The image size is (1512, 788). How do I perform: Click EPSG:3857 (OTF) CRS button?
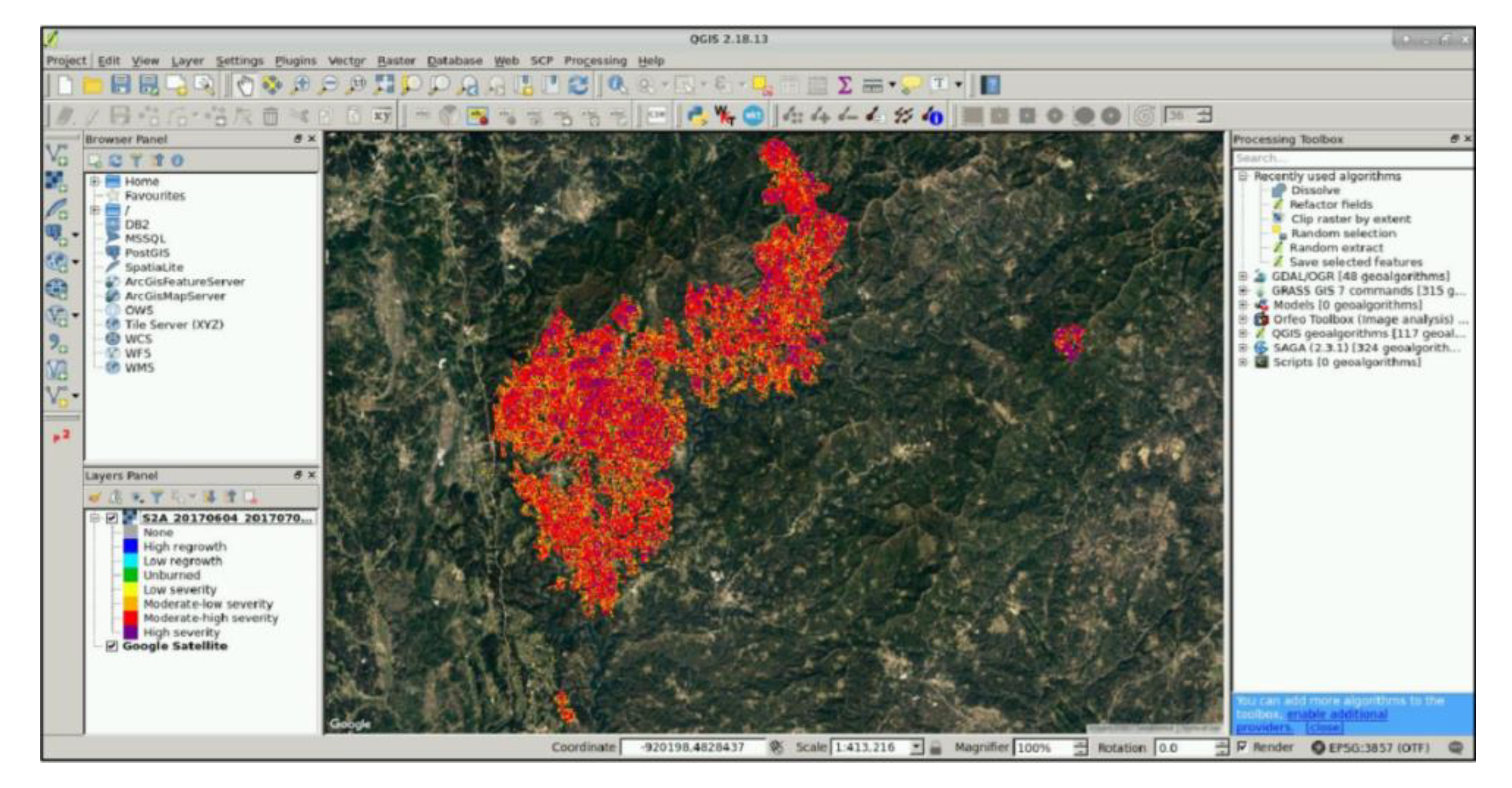coord(1370,748)
